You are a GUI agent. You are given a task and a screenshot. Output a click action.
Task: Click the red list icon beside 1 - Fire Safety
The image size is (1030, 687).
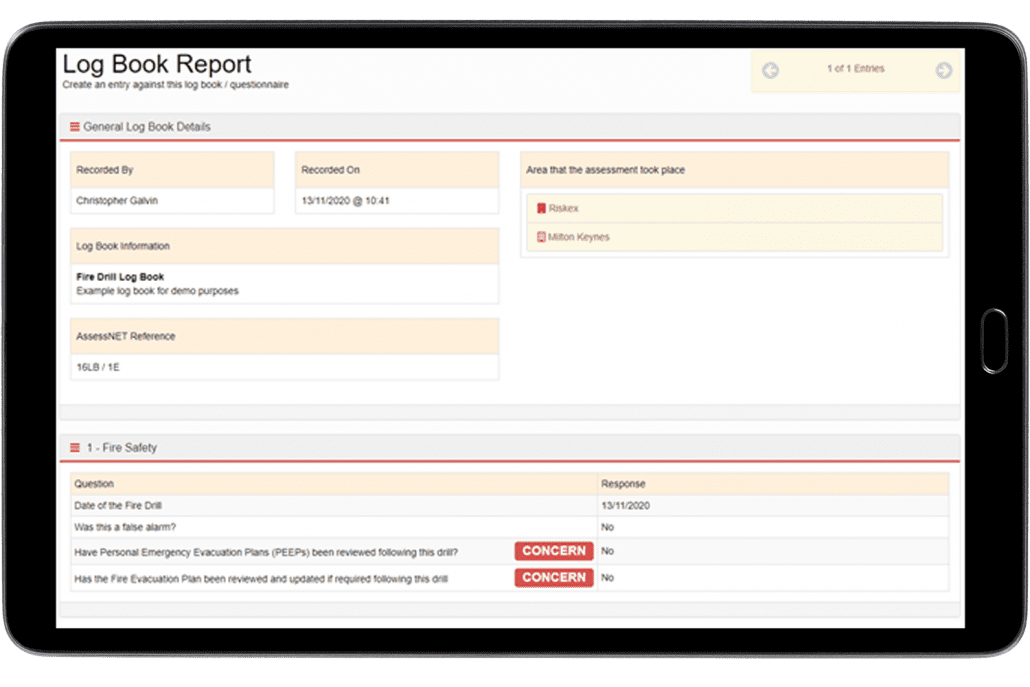(x=74, y=447)
